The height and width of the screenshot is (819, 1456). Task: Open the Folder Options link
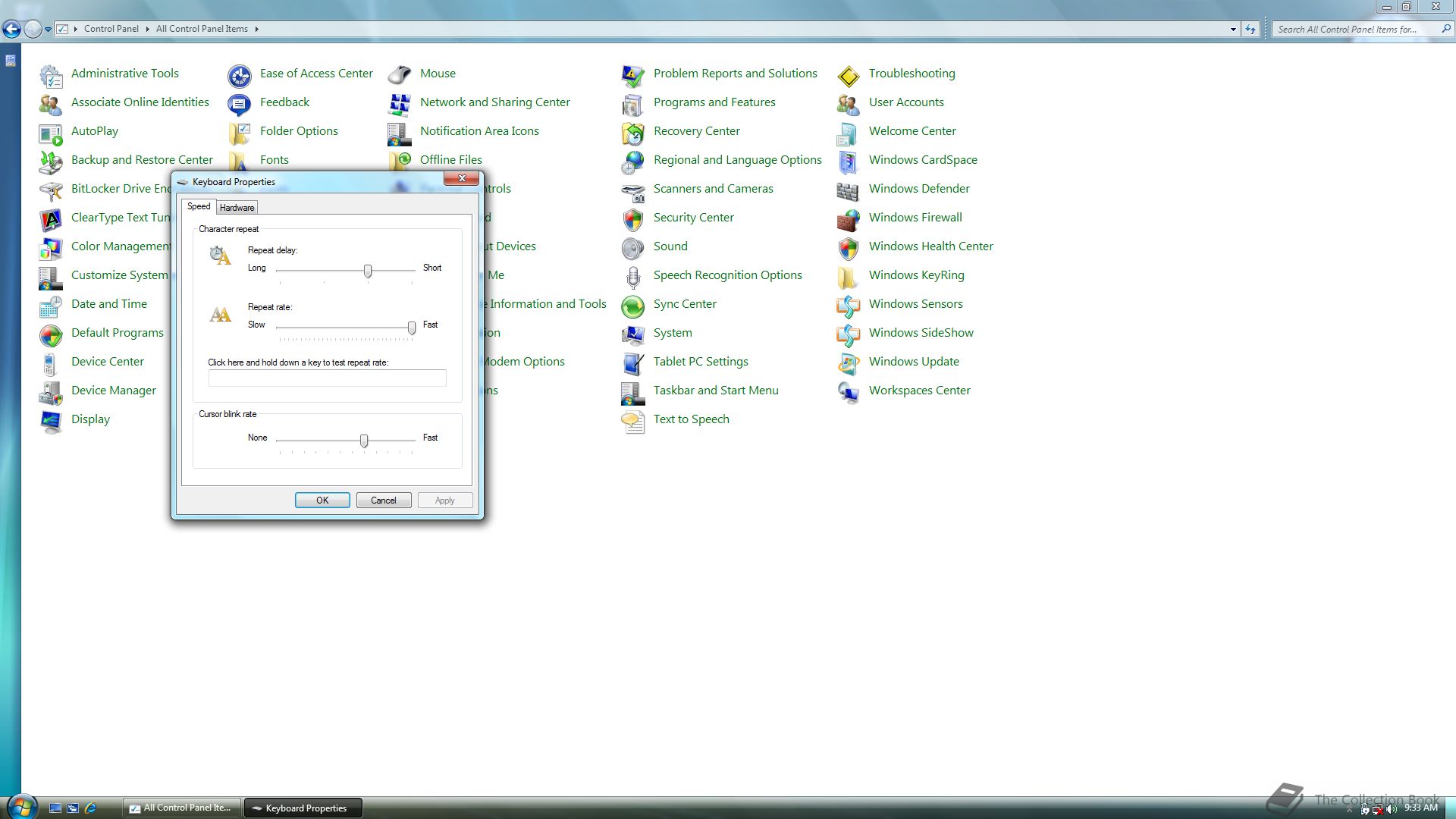point(299,131)
